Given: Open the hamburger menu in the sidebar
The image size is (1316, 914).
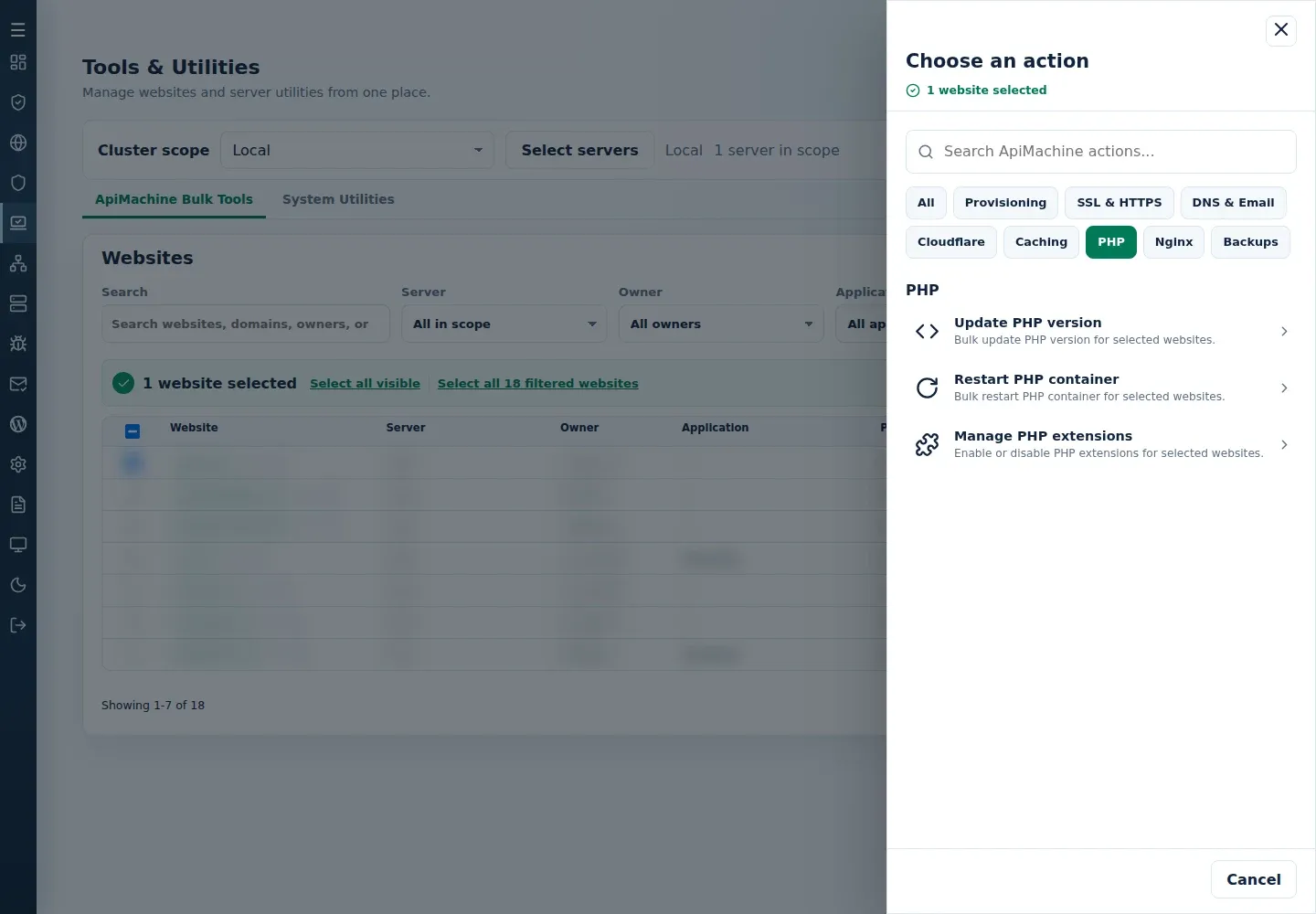Looking at the screenshot, I should 18,30.
